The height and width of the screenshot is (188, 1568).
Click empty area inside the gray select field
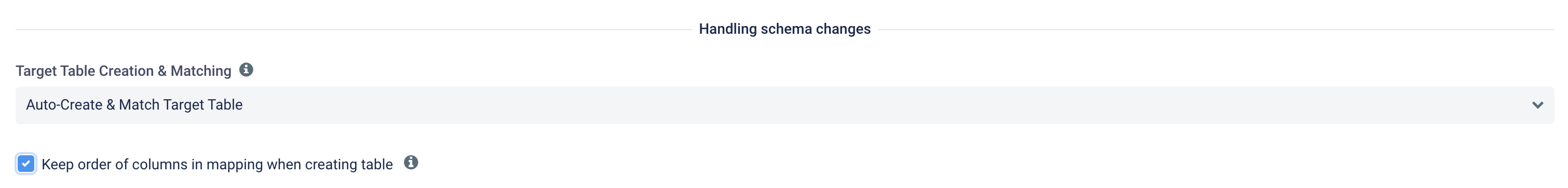[x=852, y=105]
